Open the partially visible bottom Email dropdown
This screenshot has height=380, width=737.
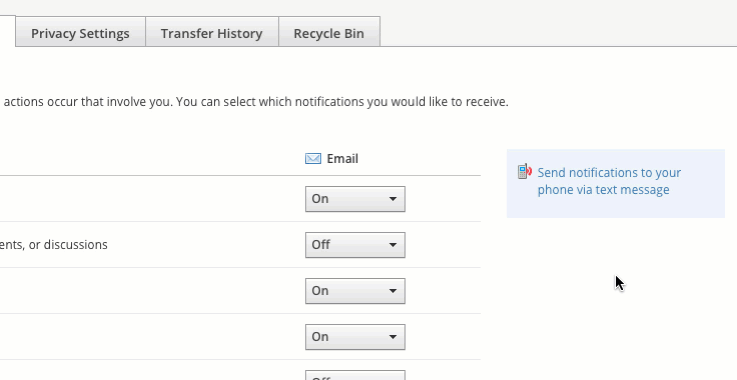(355, 375)
